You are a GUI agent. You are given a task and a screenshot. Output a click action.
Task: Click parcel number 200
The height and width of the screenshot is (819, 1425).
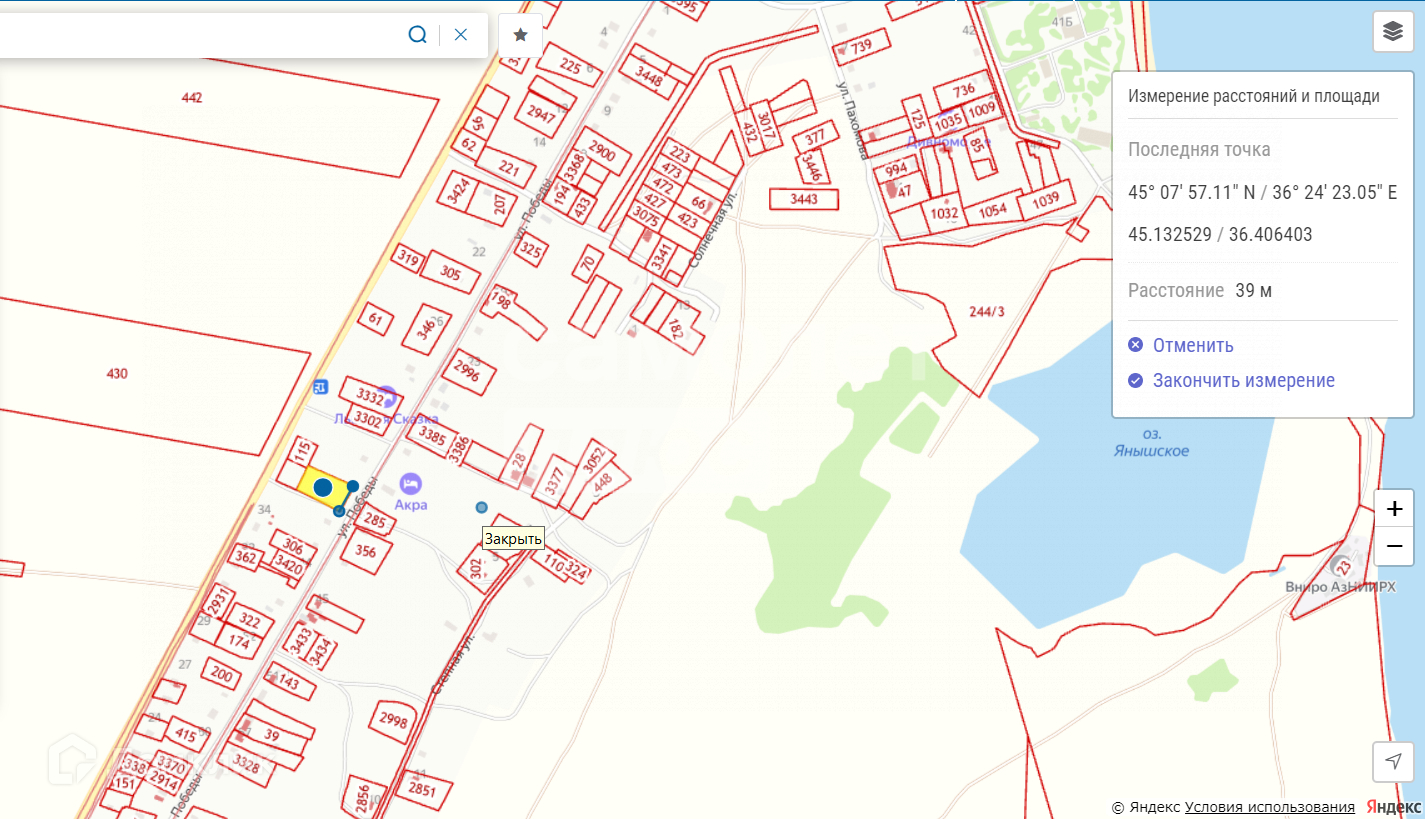point(221,675)
